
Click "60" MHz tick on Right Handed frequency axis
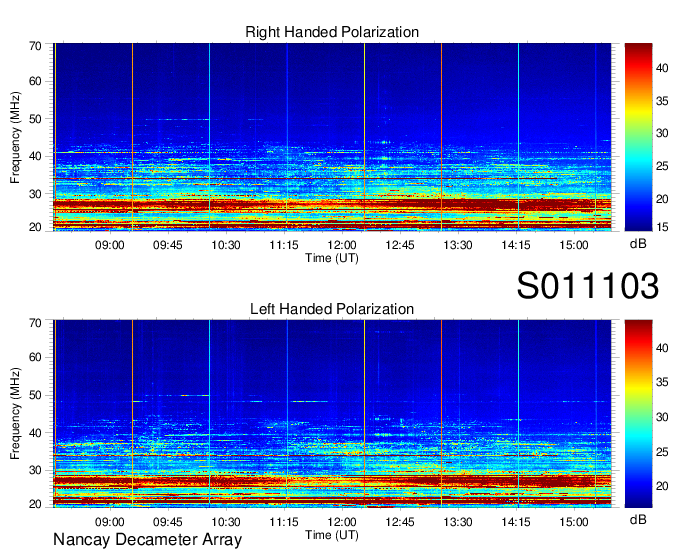(35, 81)
